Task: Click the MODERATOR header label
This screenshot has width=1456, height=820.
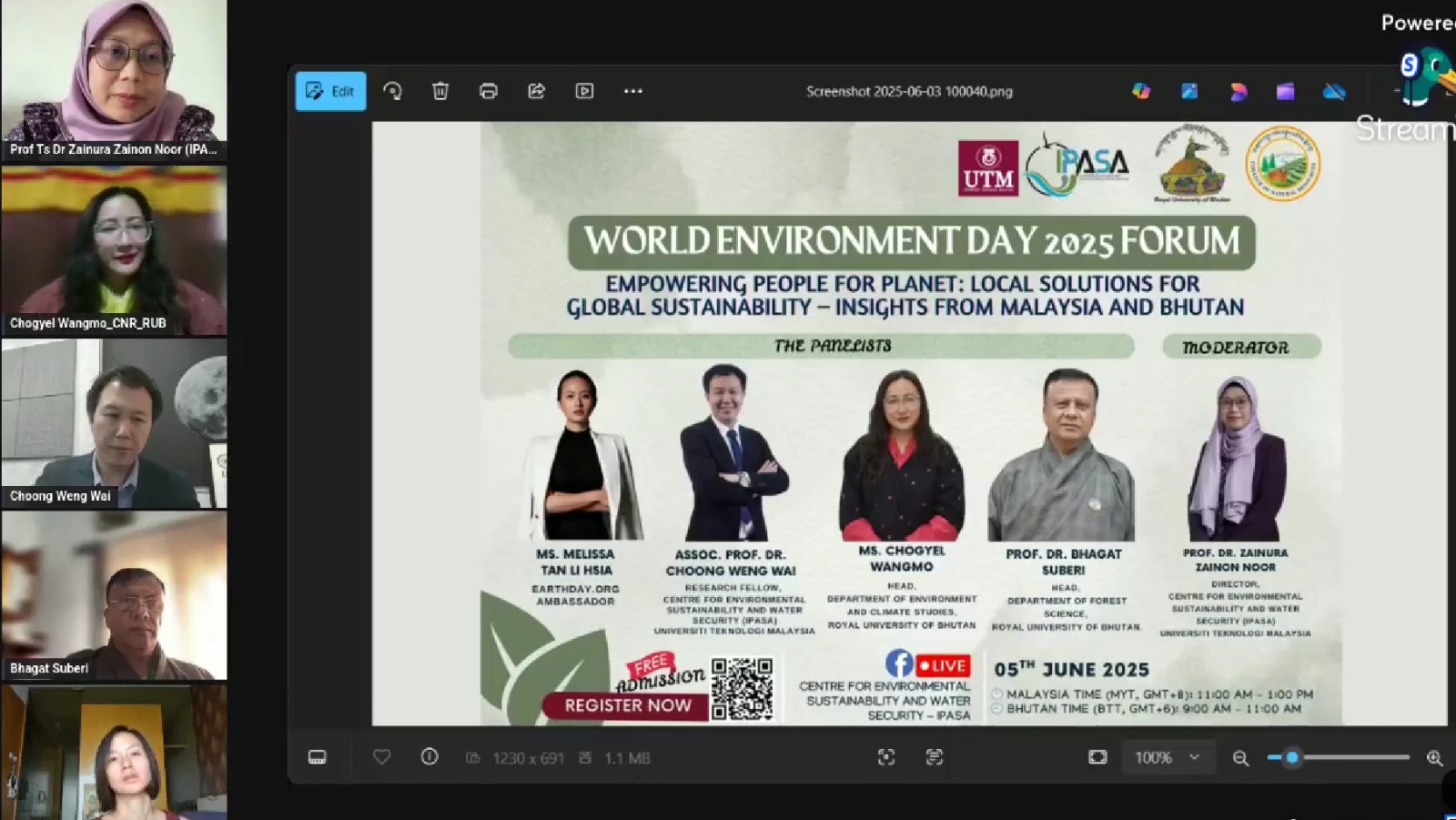Action: coord(1241,347)
